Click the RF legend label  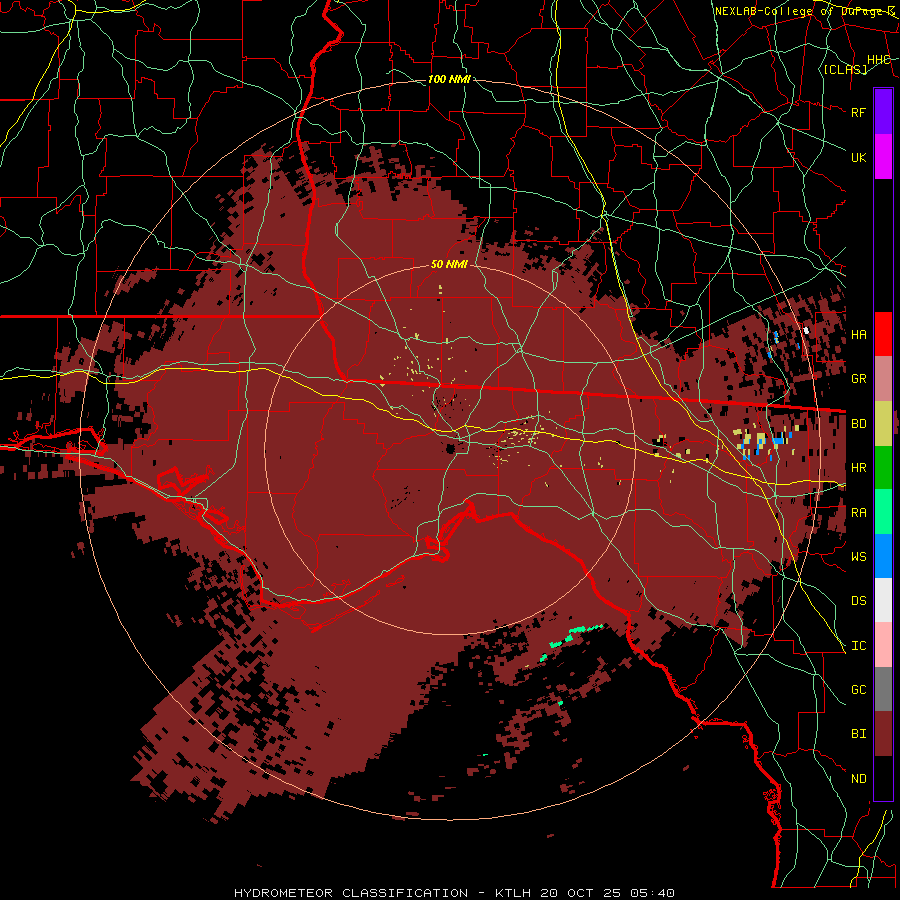click(858, 112)
